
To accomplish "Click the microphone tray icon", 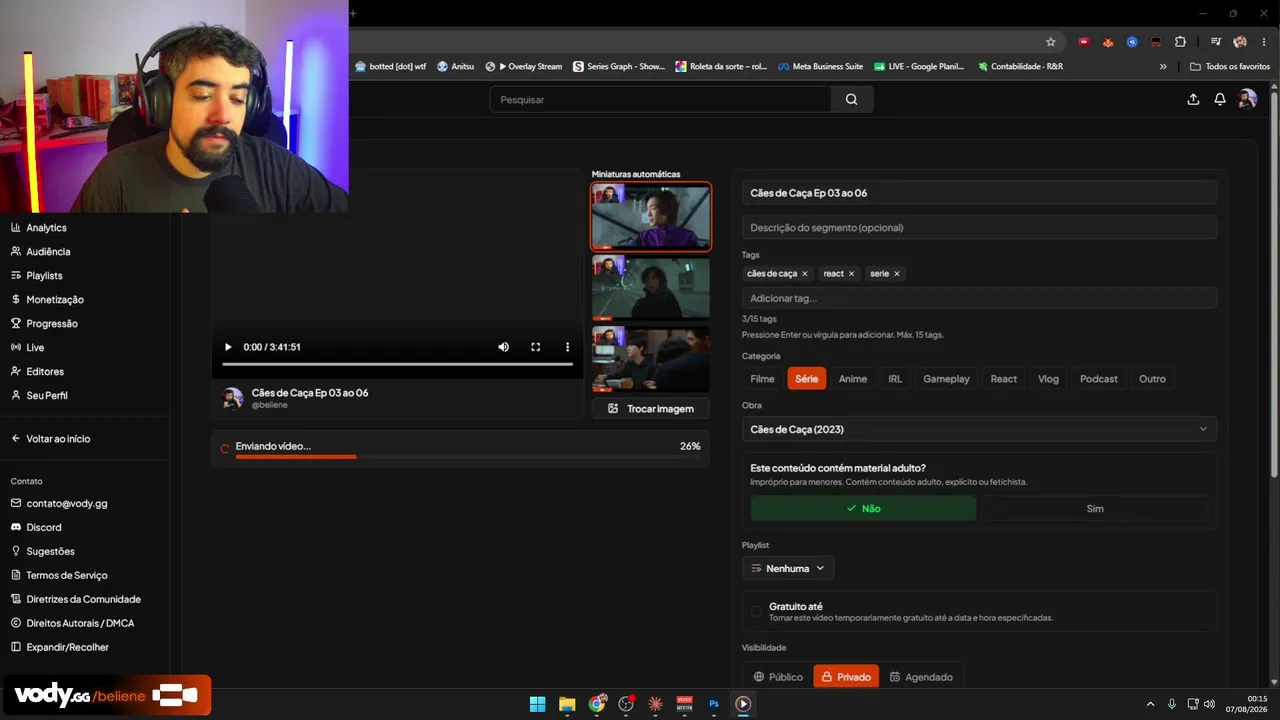I will tap(1172, 704).
